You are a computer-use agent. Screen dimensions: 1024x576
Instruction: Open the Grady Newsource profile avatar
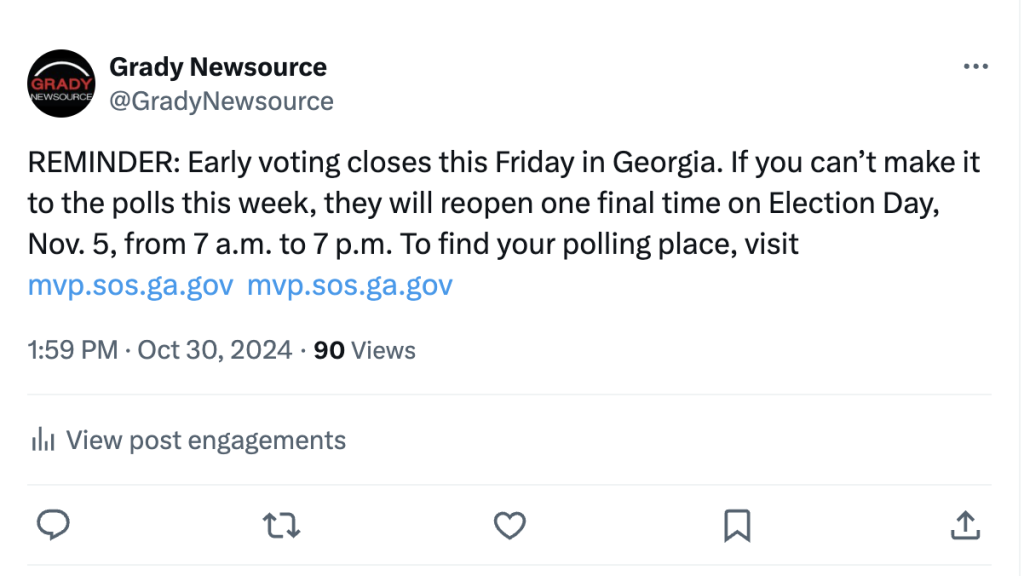tap(60, 85)
